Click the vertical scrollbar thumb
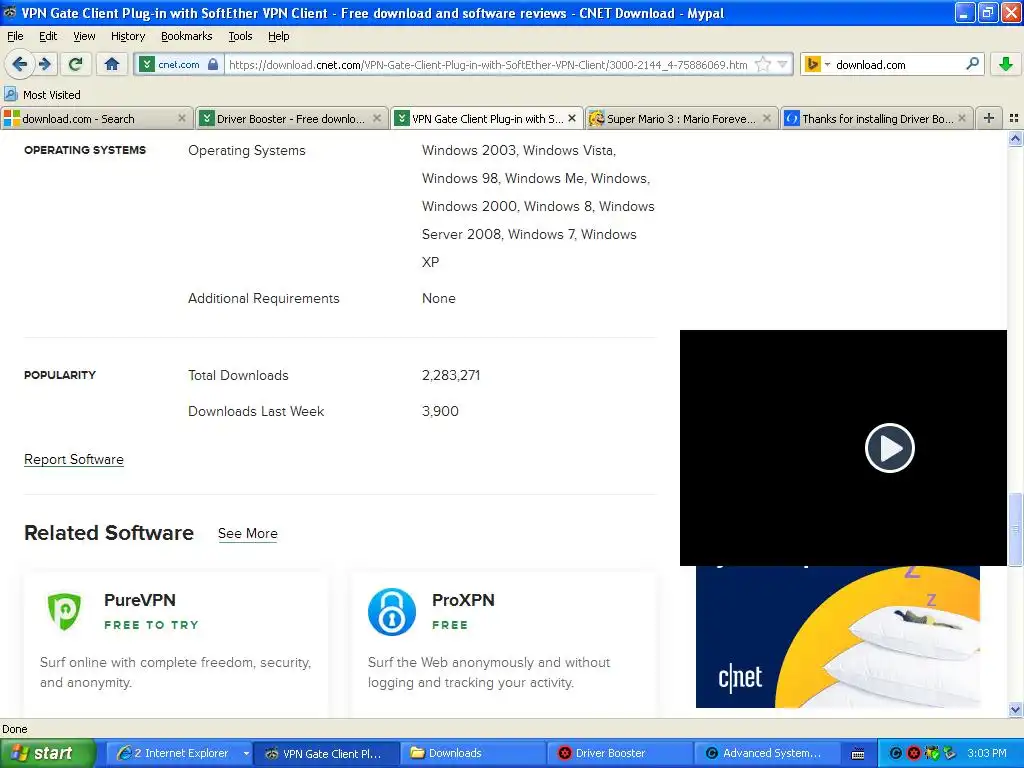The image size is (1024, 768). [x=1015, y=529]
